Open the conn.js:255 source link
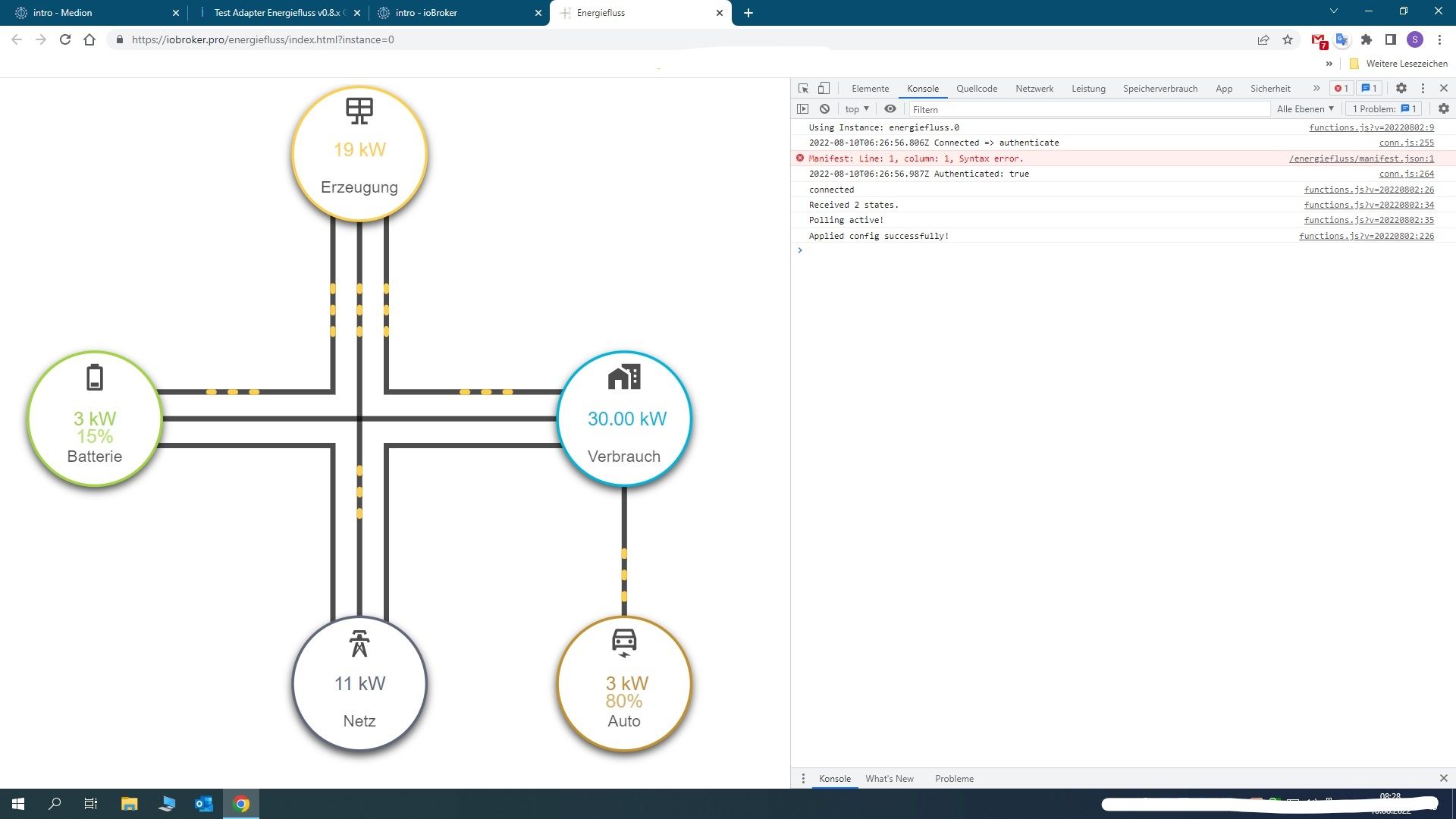Image resolution: width=1456 pixels, height=819 pixels. click(x=1407, y=143)
